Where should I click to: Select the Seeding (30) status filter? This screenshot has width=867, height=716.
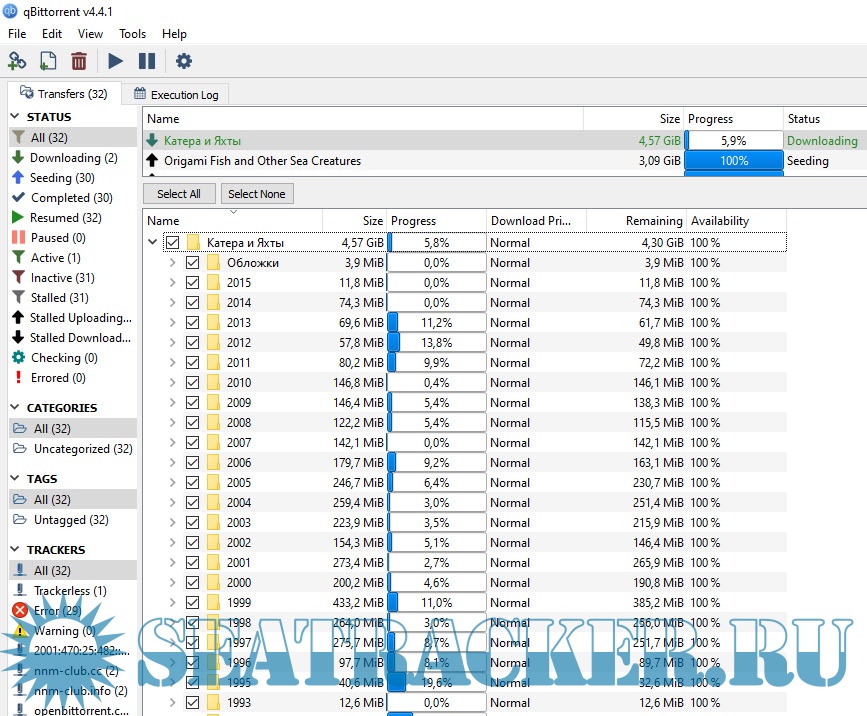point(64,178)
